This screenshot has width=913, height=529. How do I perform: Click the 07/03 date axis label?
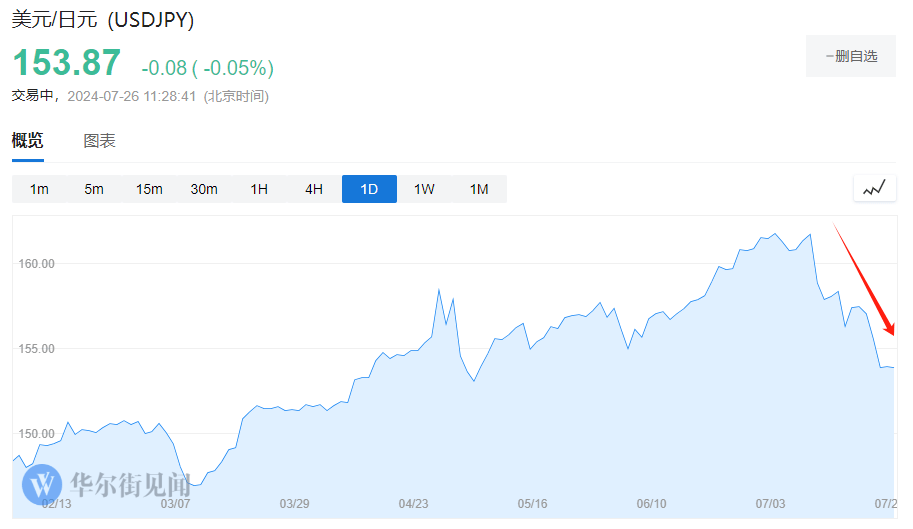point(770,504)
